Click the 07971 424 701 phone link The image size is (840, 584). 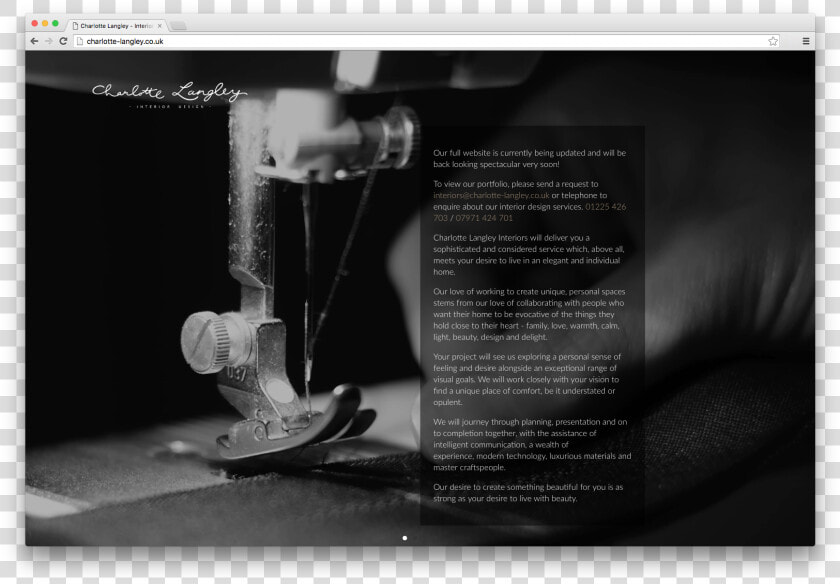coord(484,218)
